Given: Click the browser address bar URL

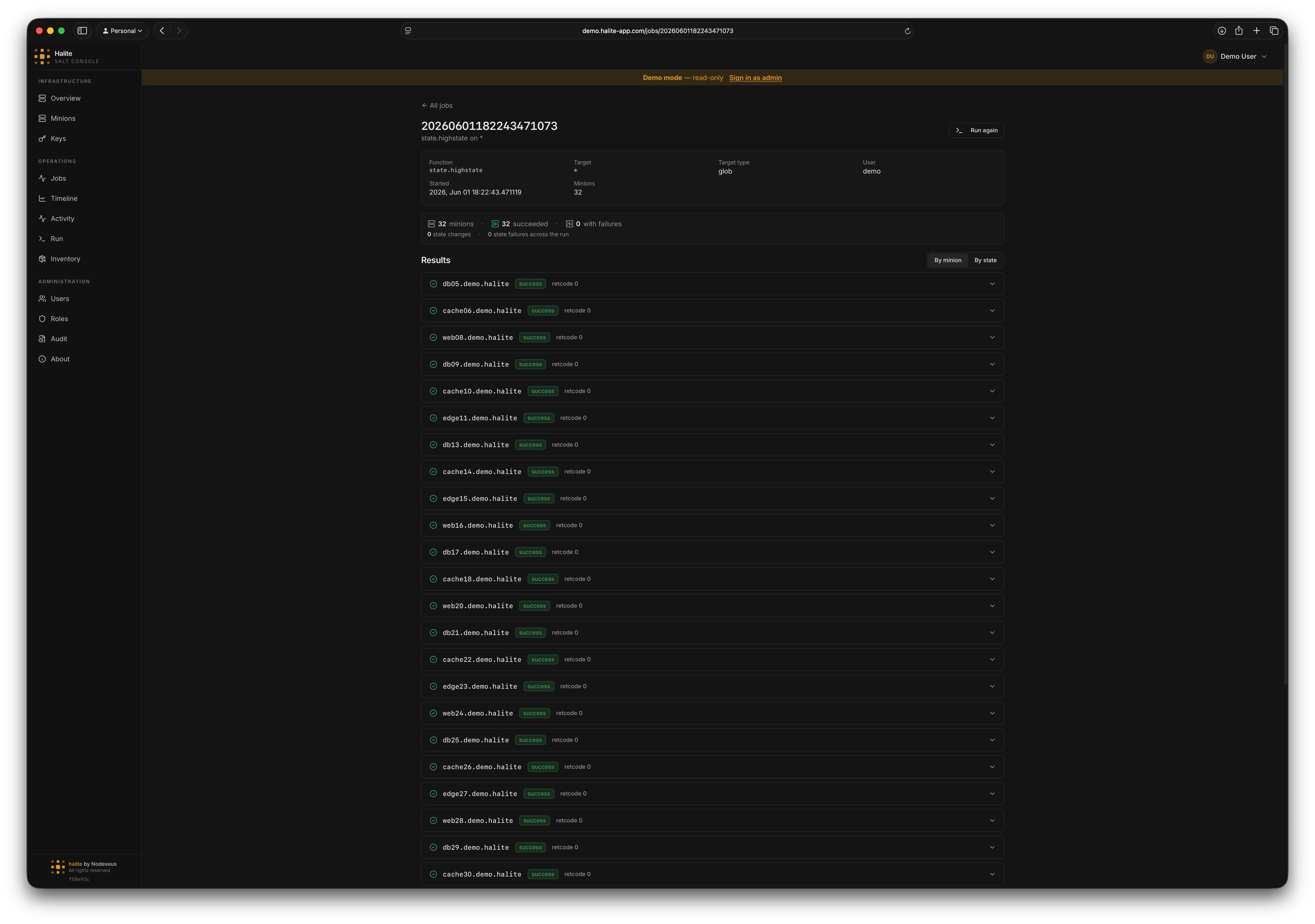Looking at the screenshot, I should (657, 31).
